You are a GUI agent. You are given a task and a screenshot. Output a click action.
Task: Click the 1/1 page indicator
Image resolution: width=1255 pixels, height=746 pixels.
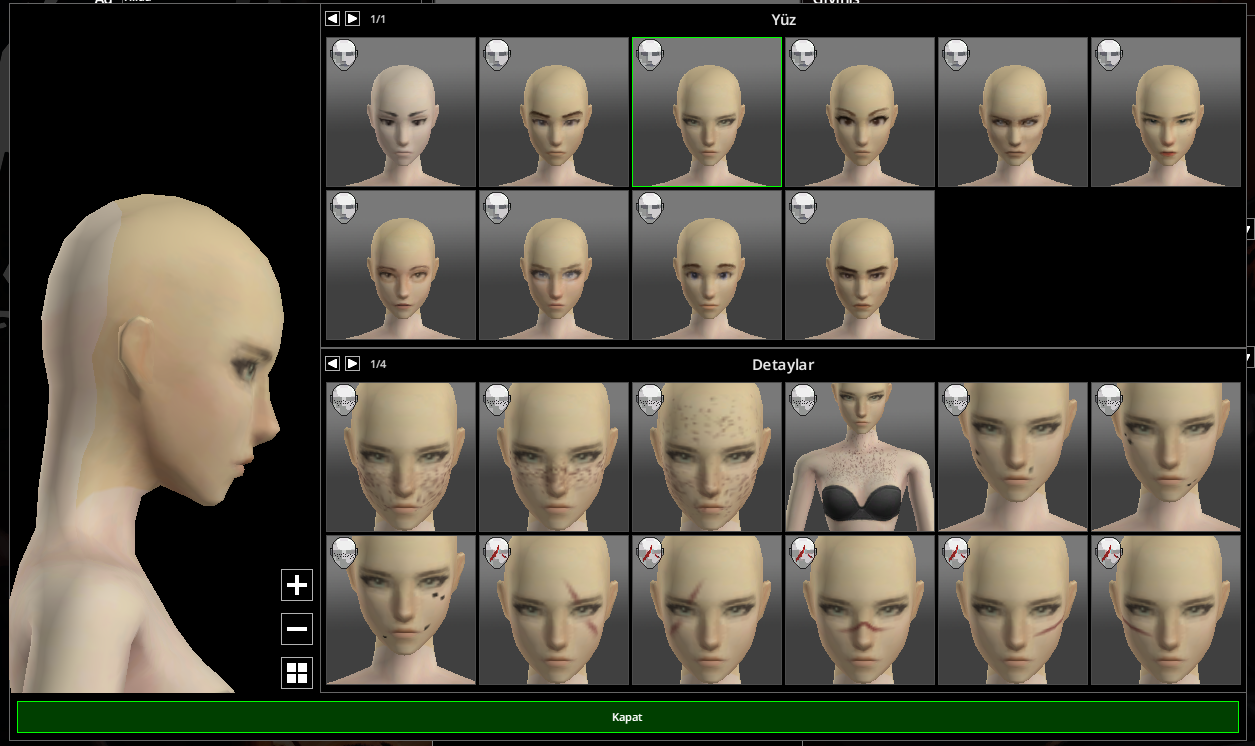378,19
